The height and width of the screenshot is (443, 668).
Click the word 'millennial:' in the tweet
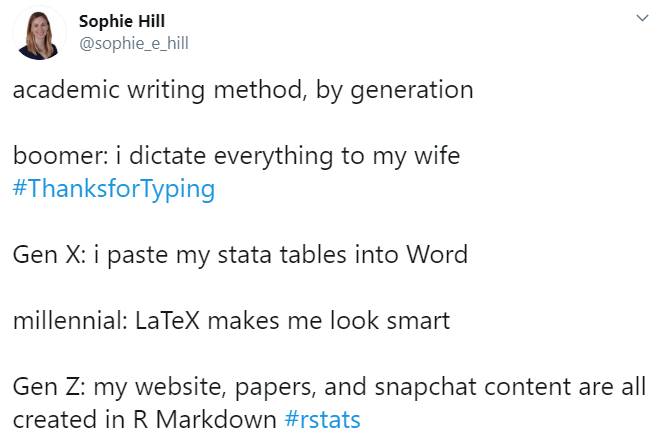[70, 321]
